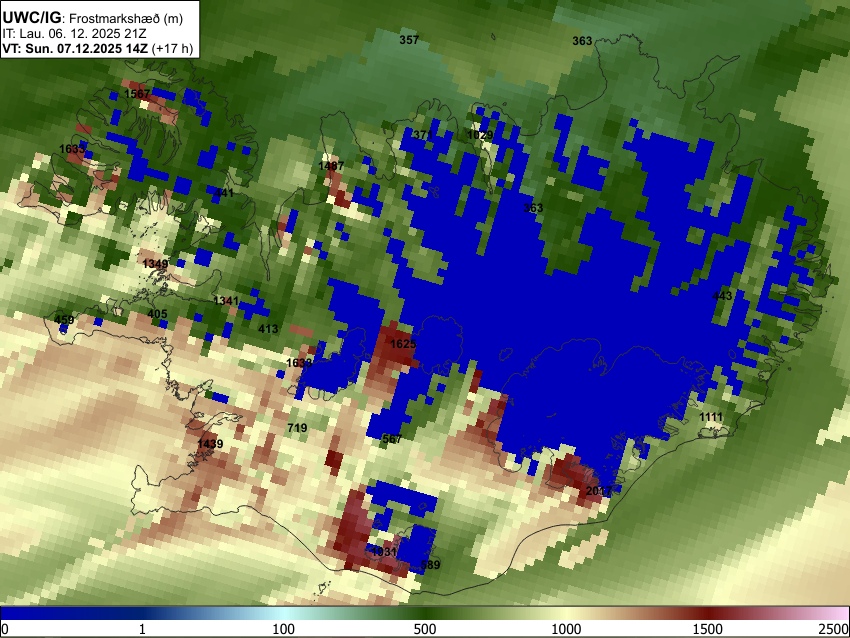Click the map value 405
This screenshot has height=638, width=850.
(158, 314)
